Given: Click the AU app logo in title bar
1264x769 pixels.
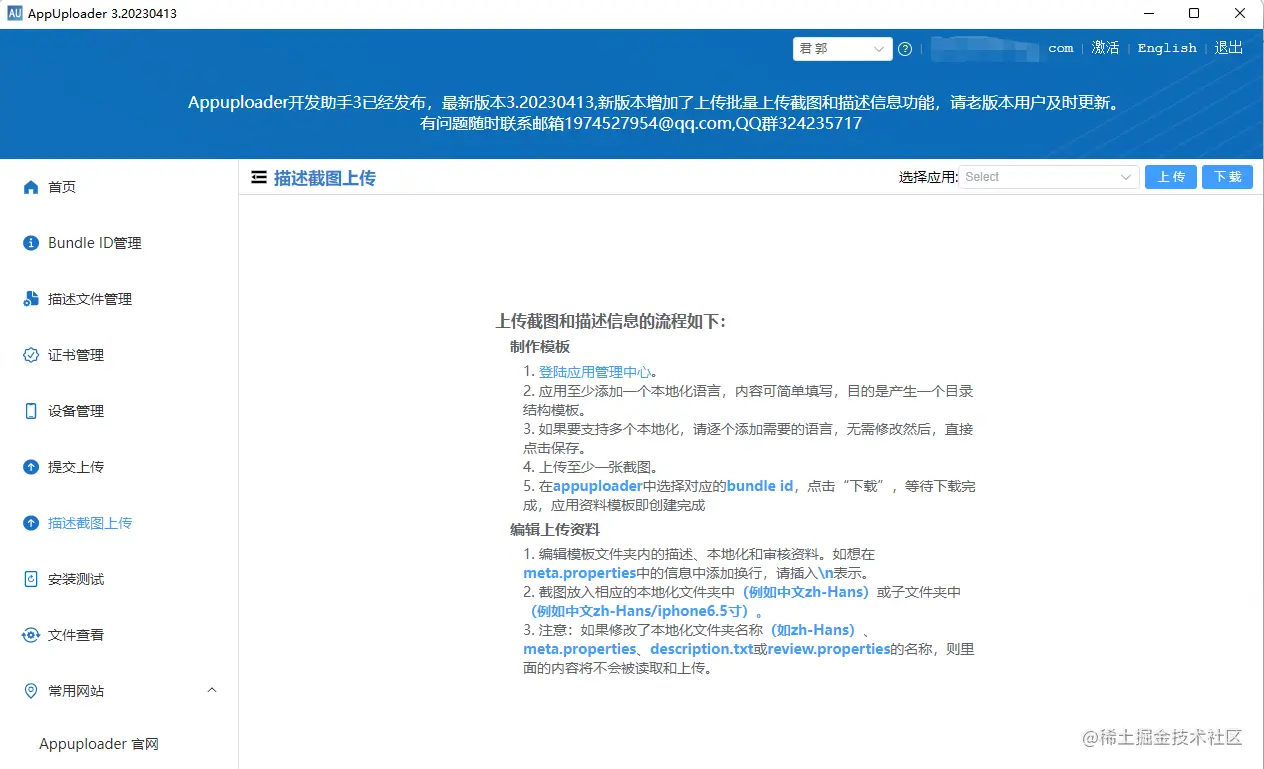Looking at the screenshot, I should coord(15,13).
